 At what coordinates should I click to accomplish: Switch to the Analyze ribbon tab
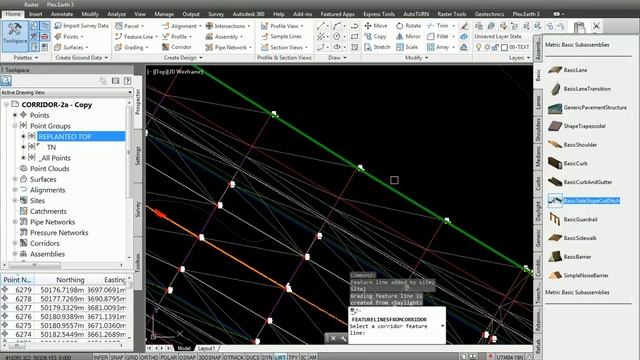tap(116, 14)
